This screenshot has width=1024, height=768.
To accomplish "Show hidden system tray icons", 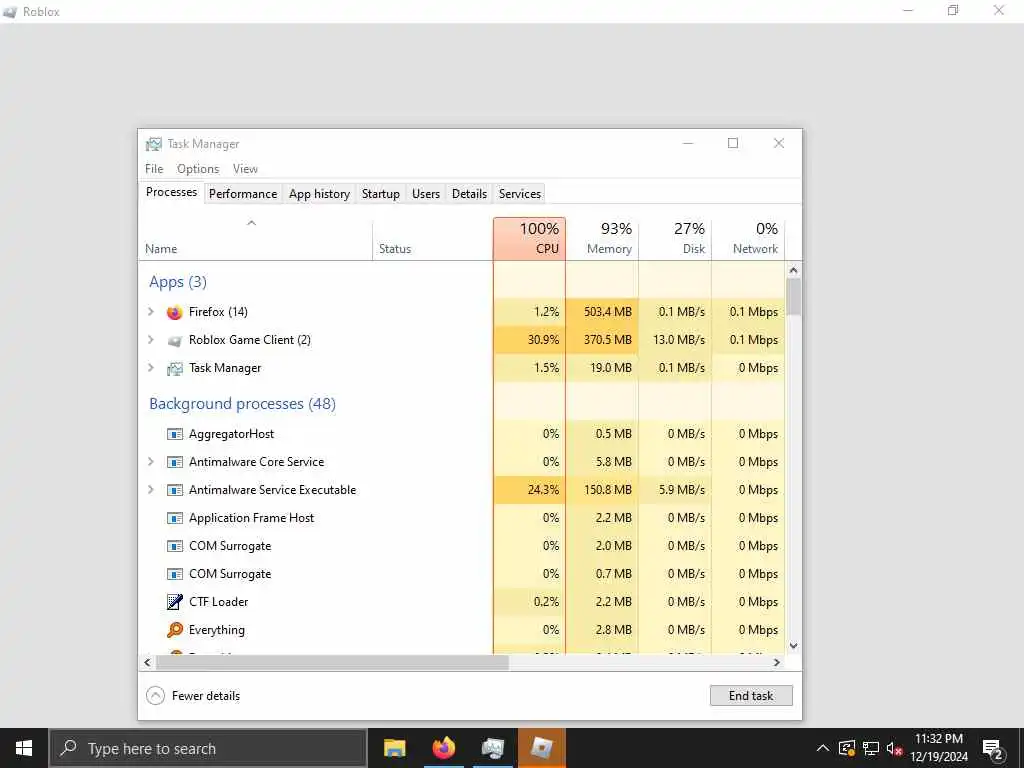I will (823, 748).
